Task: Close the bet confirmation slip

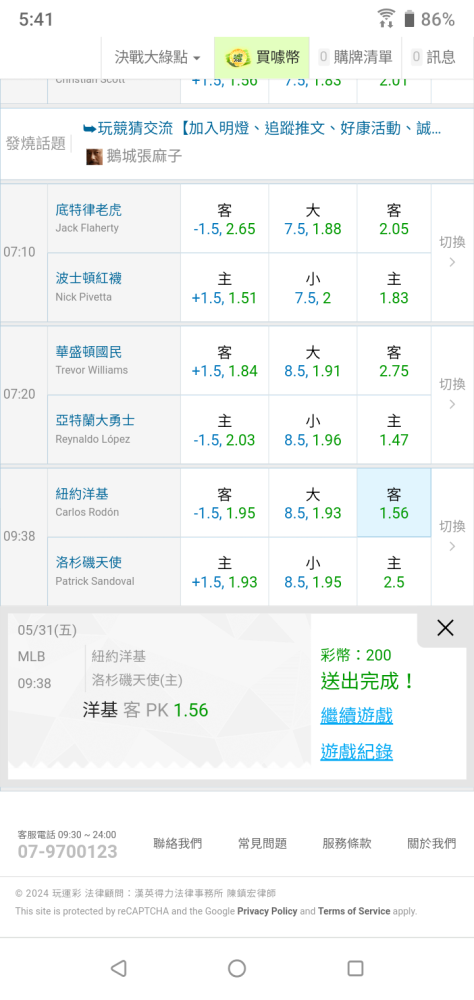Action: 445,628
